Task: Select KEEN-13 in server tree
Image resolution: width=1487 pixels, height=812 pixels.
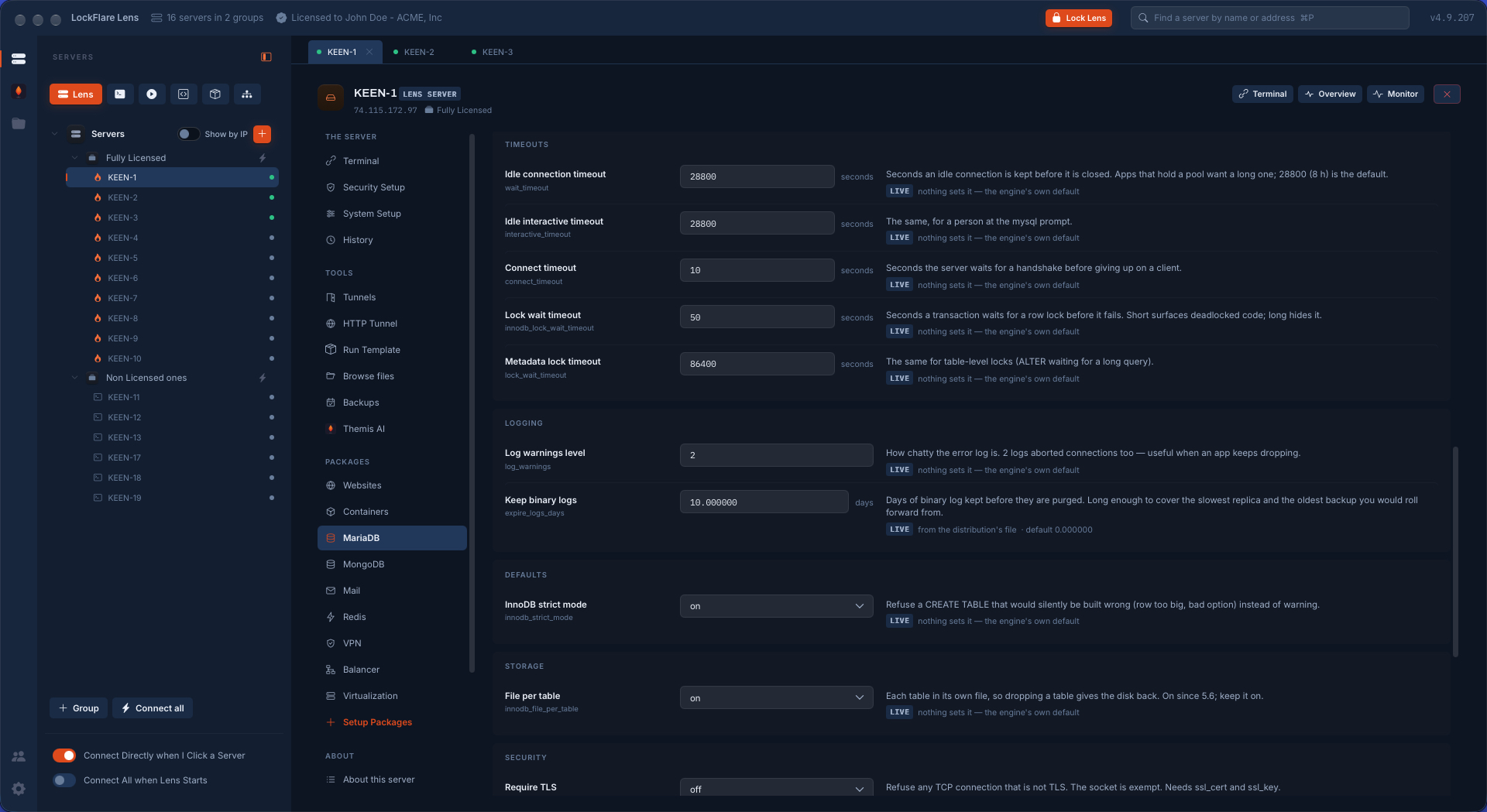Action: [172, 437]
